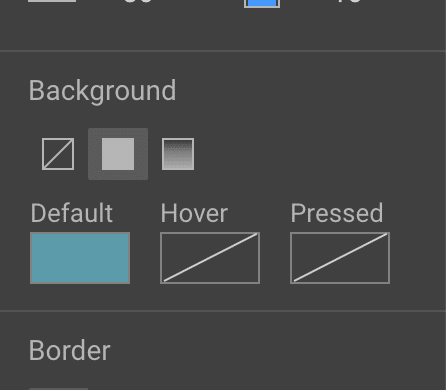Click the diagonal line in Hover swatch
446x390 pixels.
pos(210,258)
